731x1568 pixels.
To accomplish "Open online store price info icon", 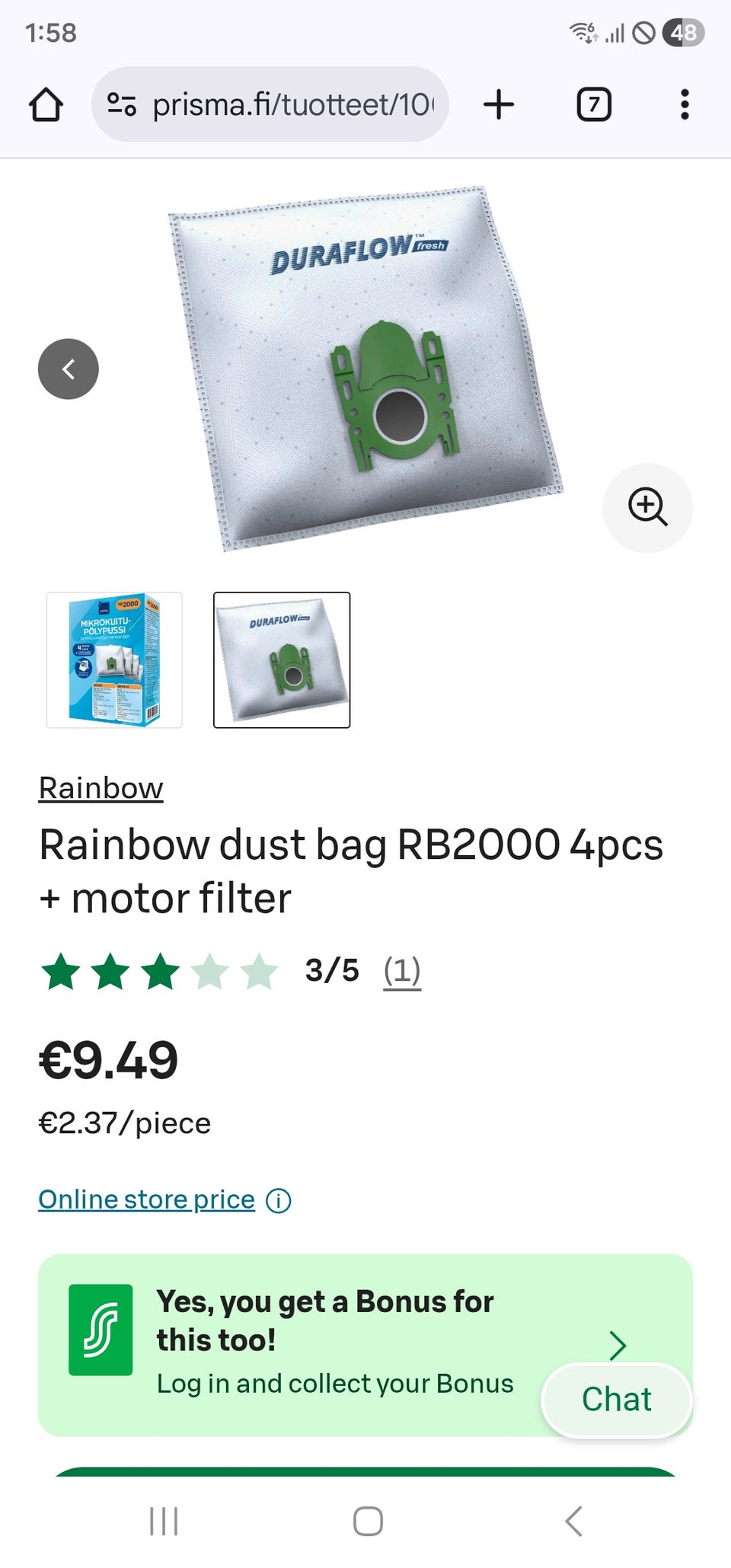I will click(x=279, y=1201).
